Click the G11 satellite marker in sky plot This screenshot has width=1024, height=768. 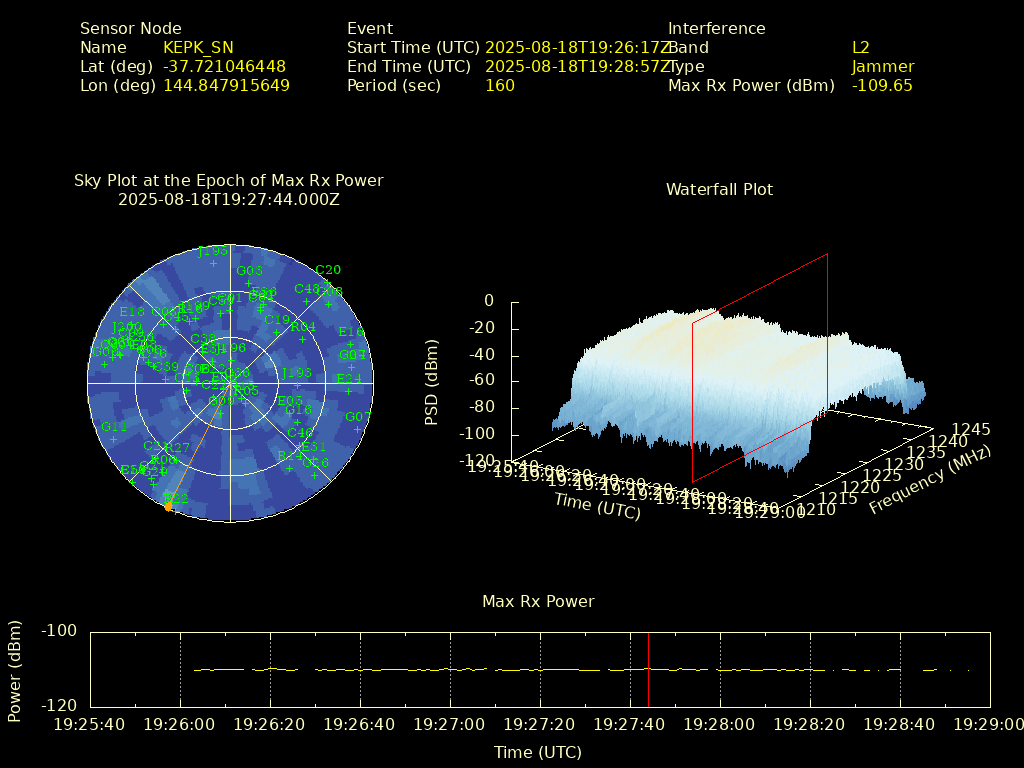click(113, 438)
